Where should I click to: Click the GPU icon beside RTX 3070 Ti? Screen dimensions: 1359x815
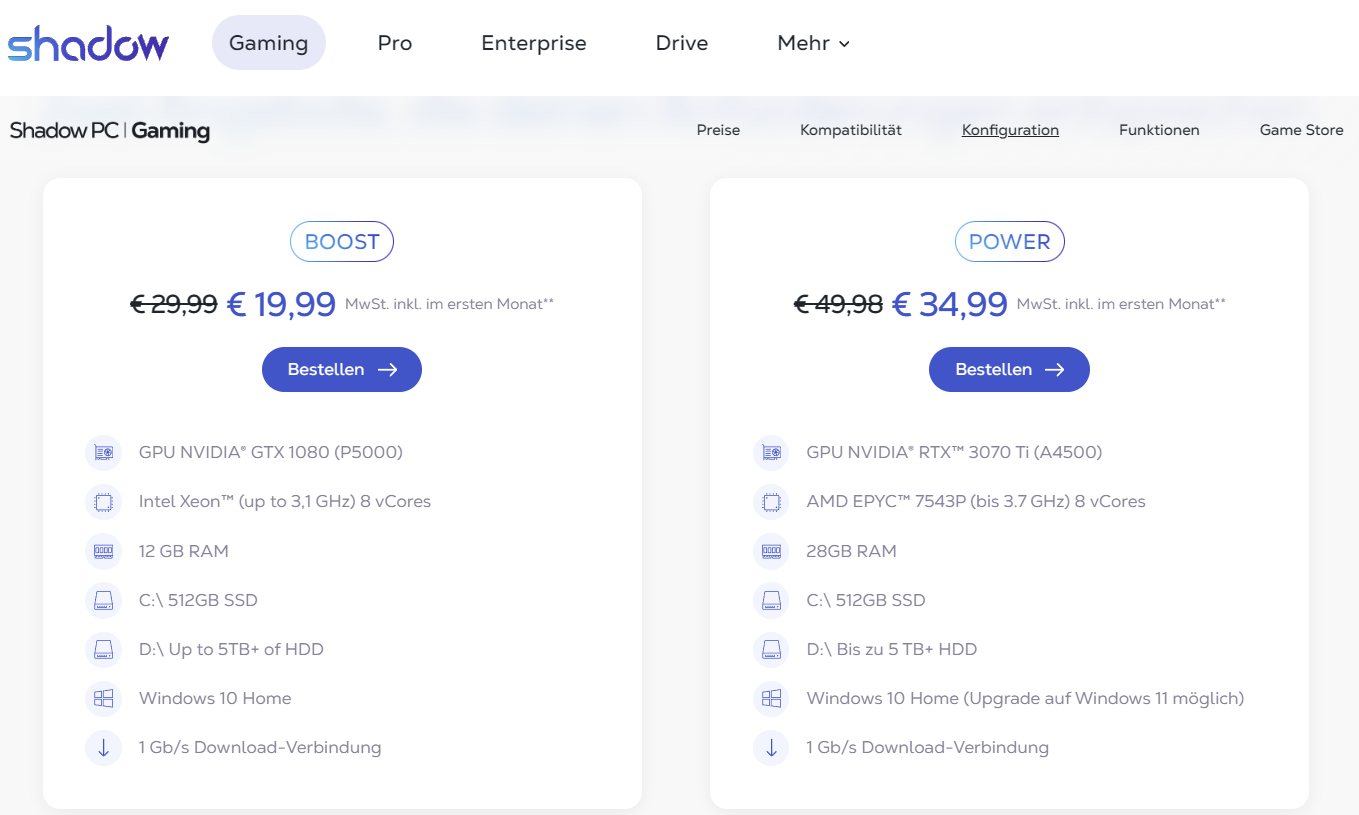coord(771,453)
